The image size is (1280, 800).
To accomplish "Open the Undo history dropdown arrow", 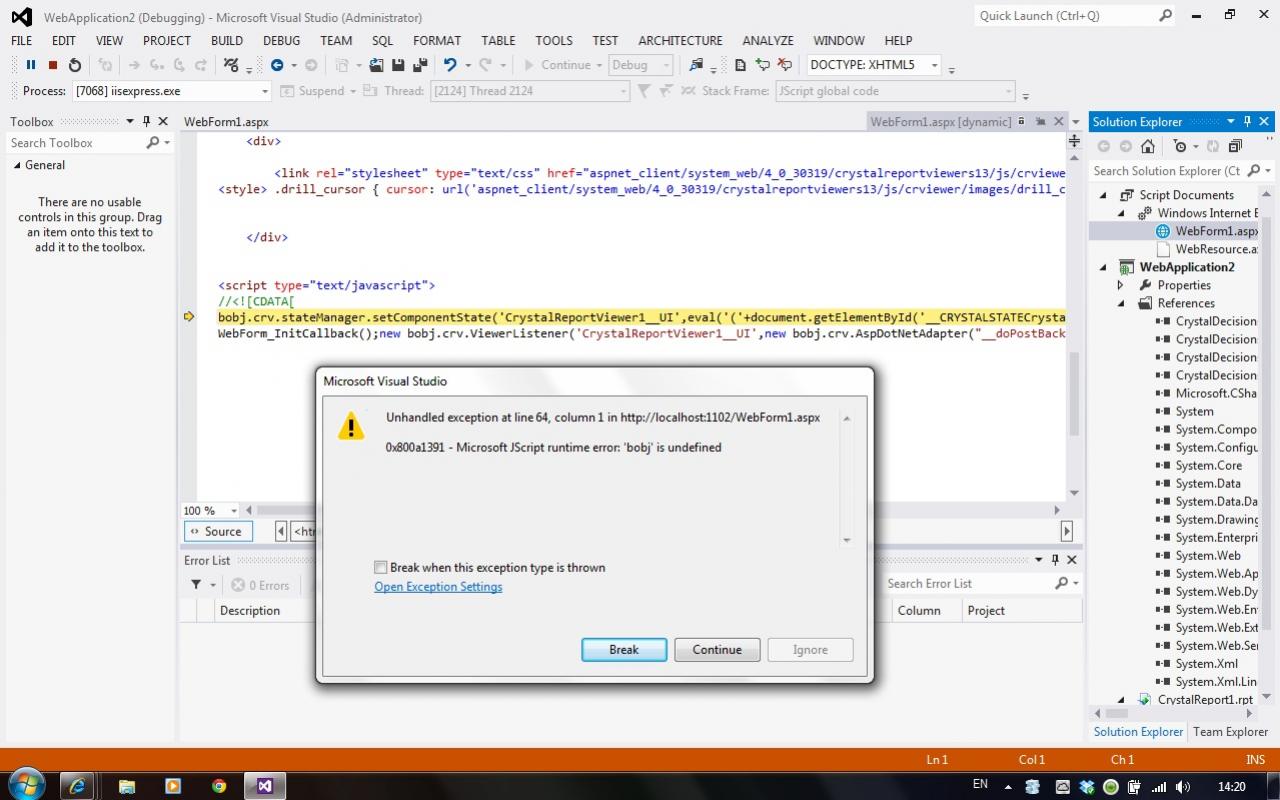I will (x=467, y=65).
